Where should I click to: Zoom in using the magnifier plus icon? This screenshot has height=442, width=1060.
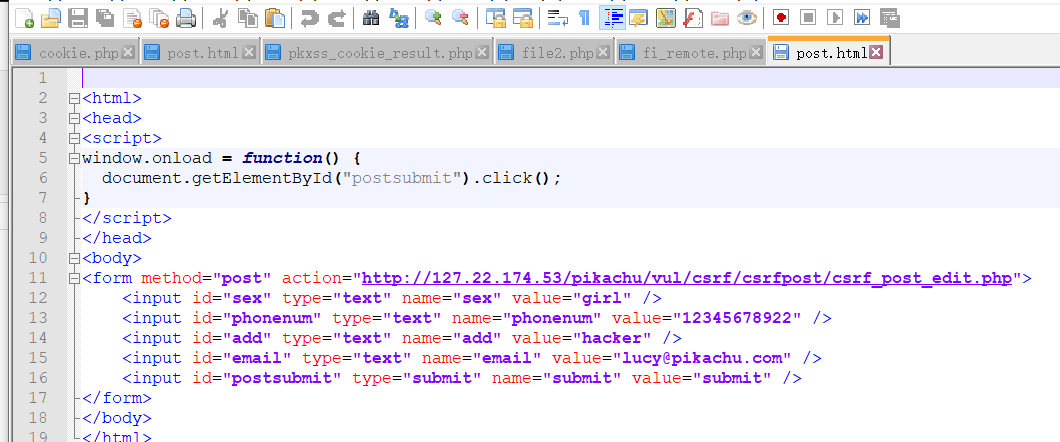click(x=433, y=18)
